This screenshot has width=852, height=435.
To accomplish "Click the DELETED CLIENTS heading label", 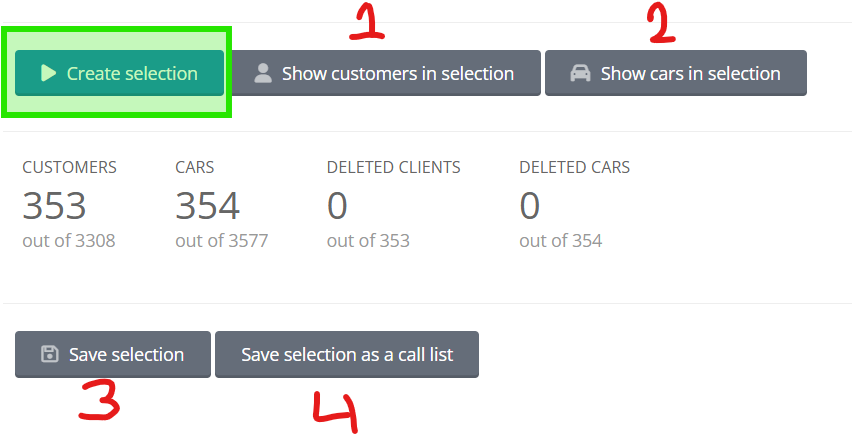I will pyautogui.click(x=393, y=167).
